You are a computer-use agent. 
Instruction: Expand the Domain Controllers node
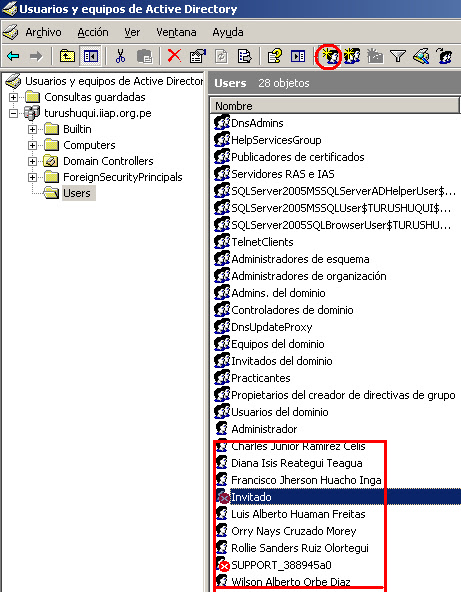[x=32, y=161]
